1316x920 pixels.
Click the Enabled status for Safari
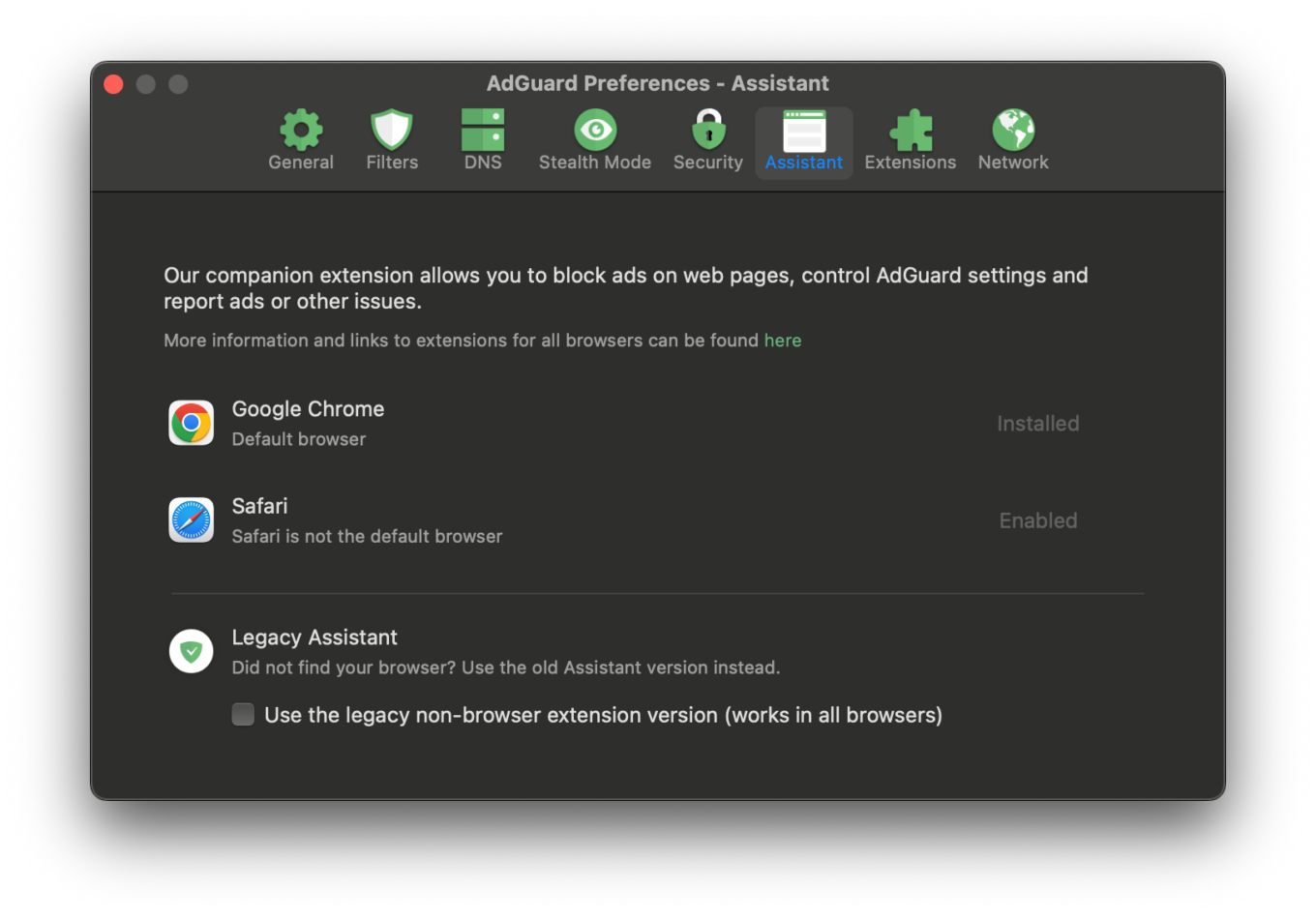(x=1037, y=520)
